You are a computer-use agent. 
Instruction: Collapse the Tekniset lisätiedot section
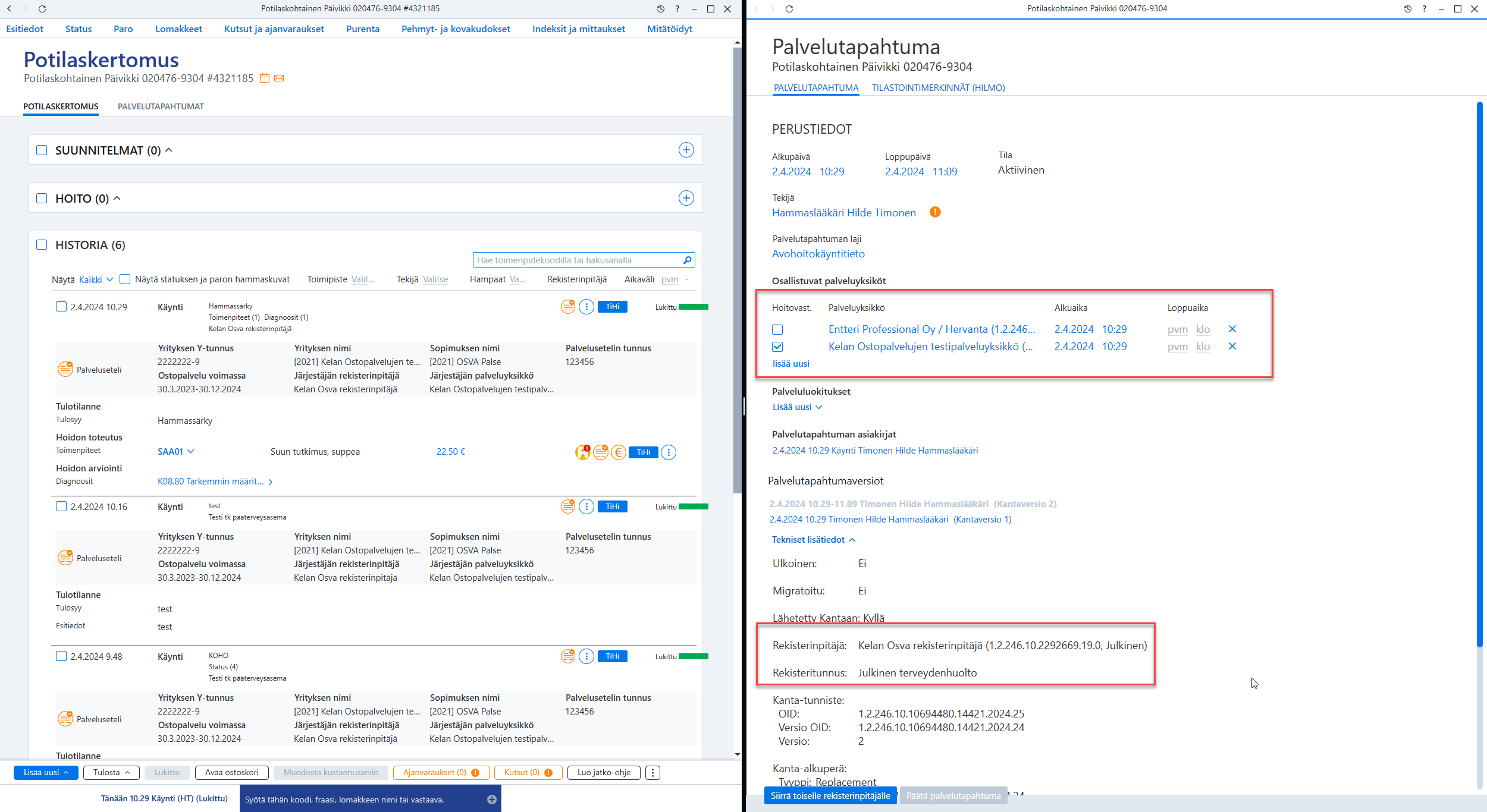814,540
